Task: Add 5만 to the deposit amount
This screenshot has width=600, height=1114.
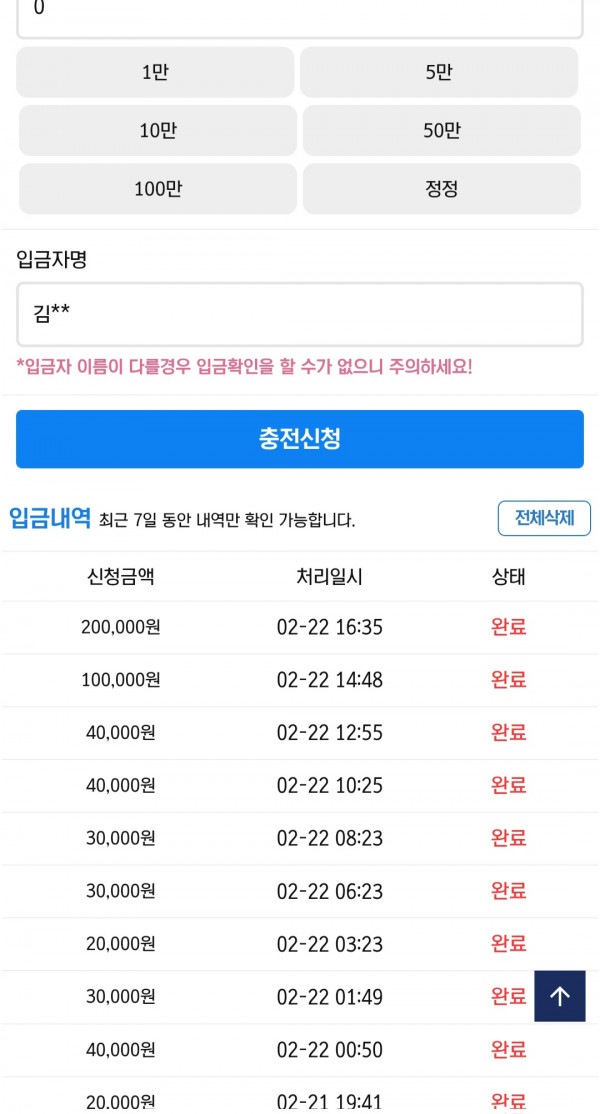Action: click(x=439, y=72)
